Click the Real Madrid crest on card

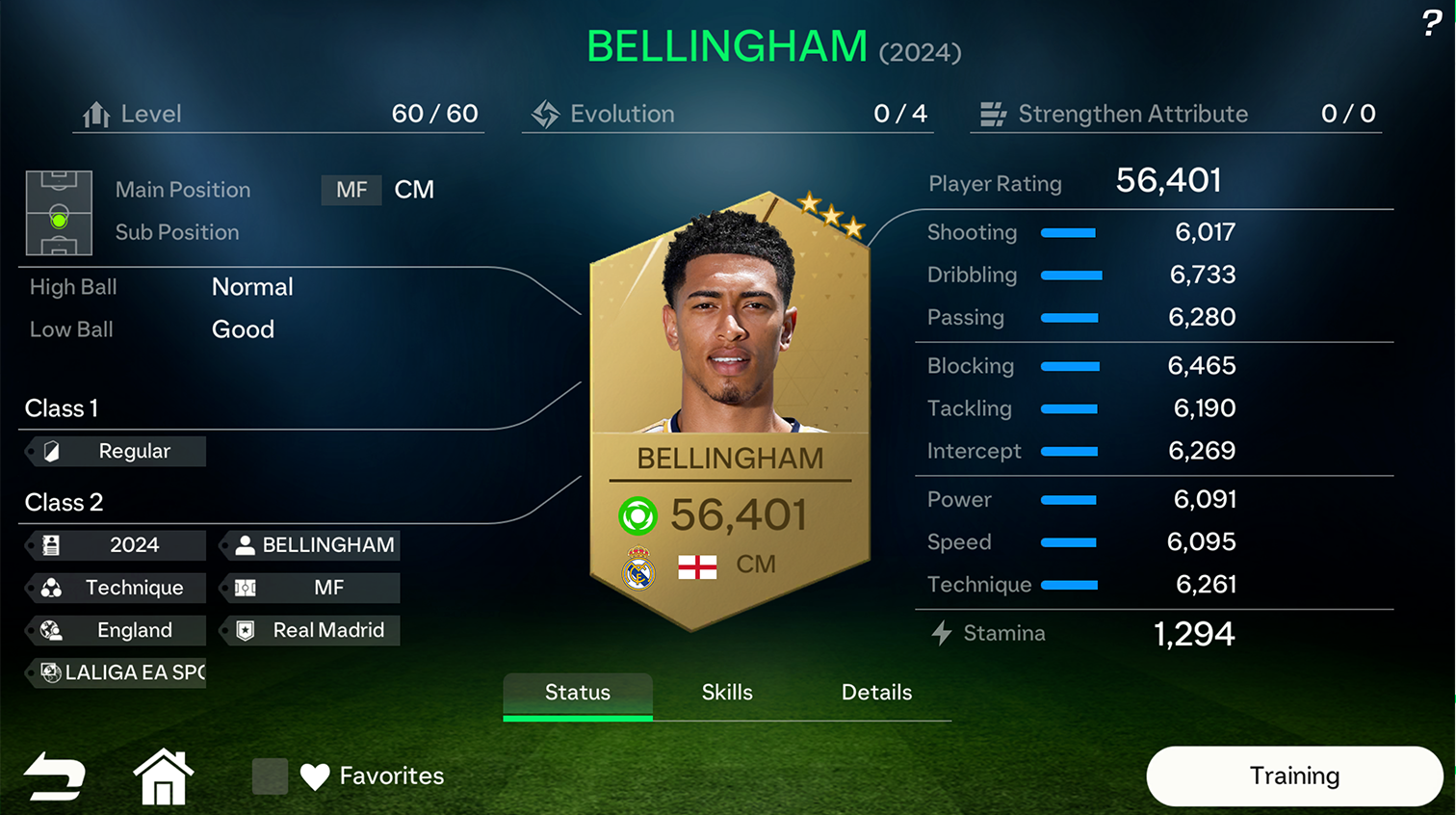click(x=638, y=568)
